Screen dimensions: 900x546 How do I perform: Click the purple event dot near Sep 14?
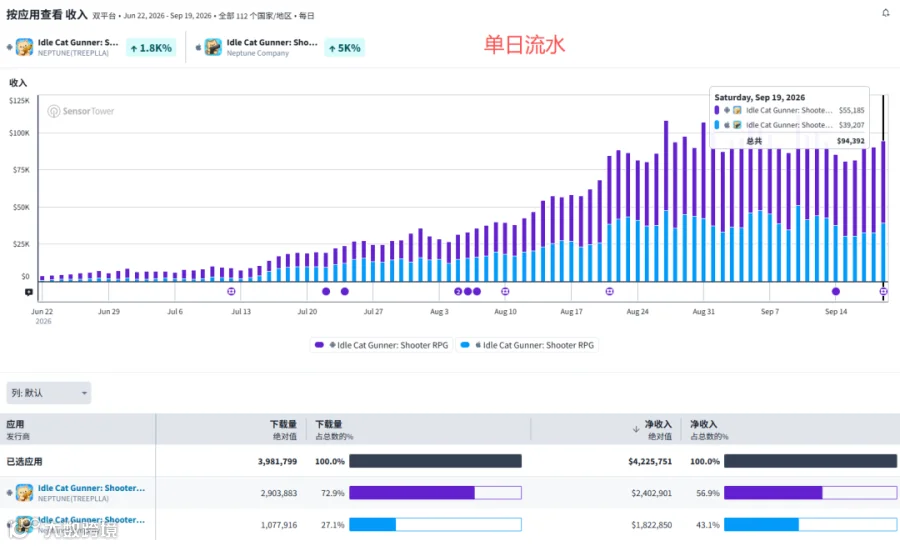coord(836,292)
